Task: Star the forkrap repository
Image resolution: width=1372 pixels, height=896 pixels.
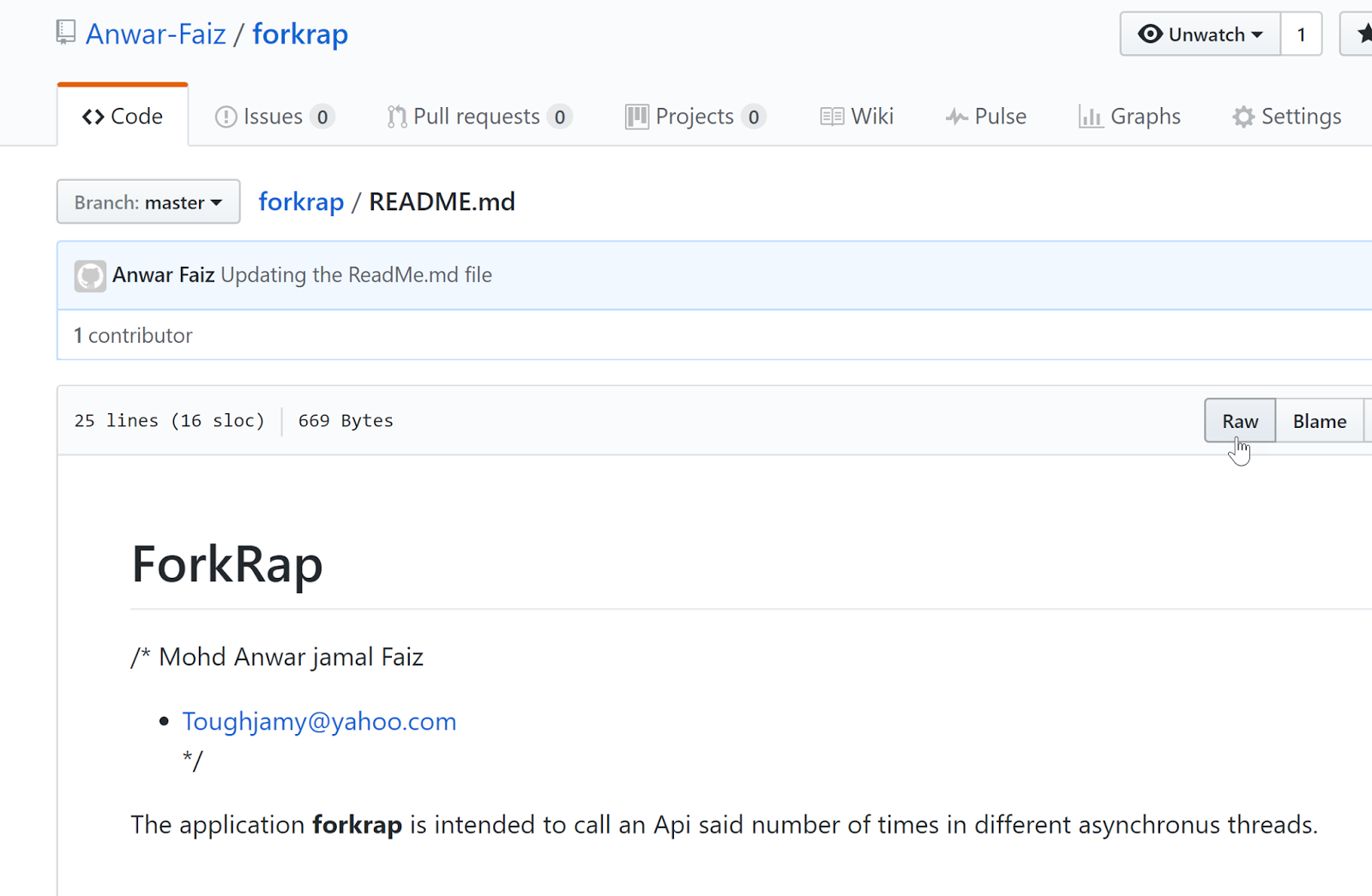Action: point(1363,34)
